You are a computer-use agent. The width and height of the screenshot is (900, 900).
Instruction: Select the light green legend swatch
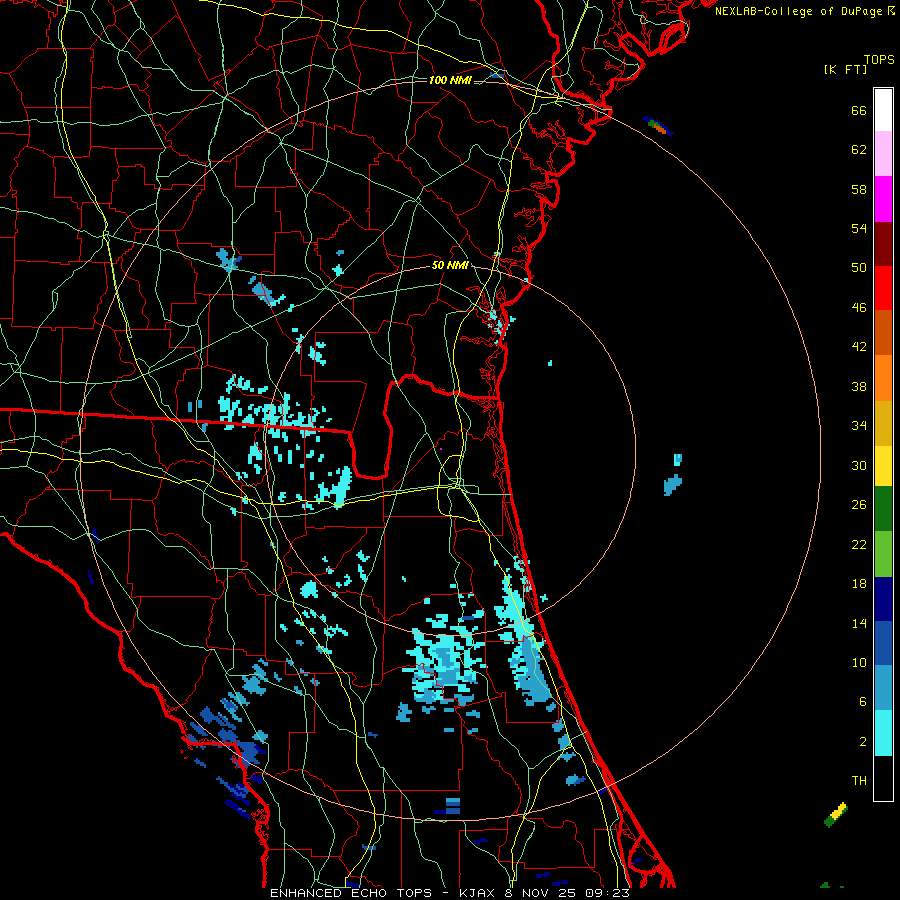click(883, 554)
